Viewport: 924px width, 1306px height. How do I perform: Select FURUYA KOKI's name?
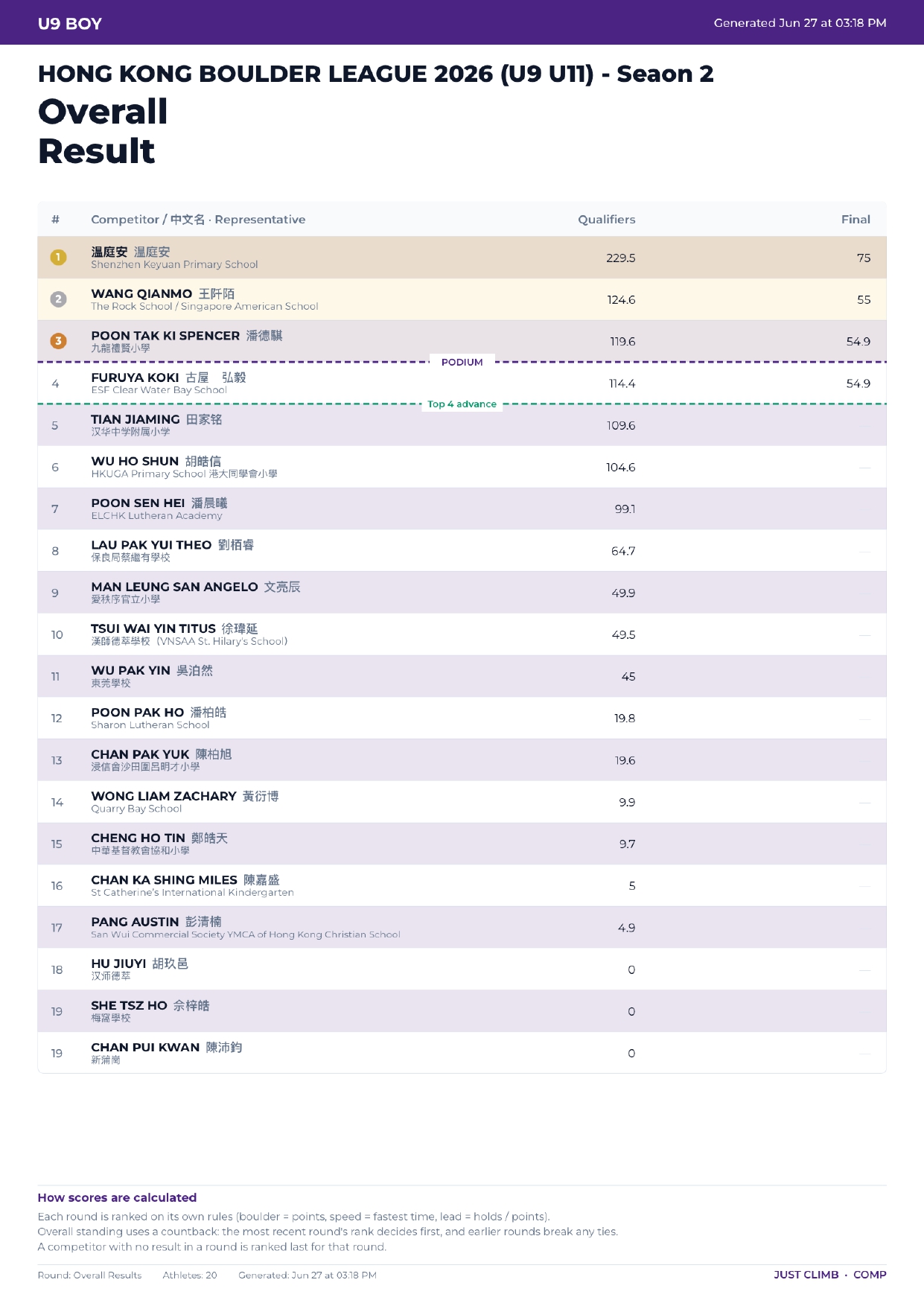point(135,378)
